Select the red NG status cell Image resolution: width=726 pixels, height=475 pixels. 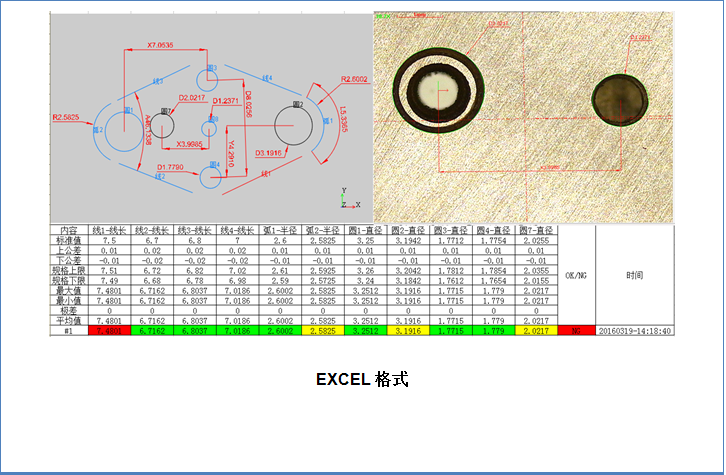(576, 329)
